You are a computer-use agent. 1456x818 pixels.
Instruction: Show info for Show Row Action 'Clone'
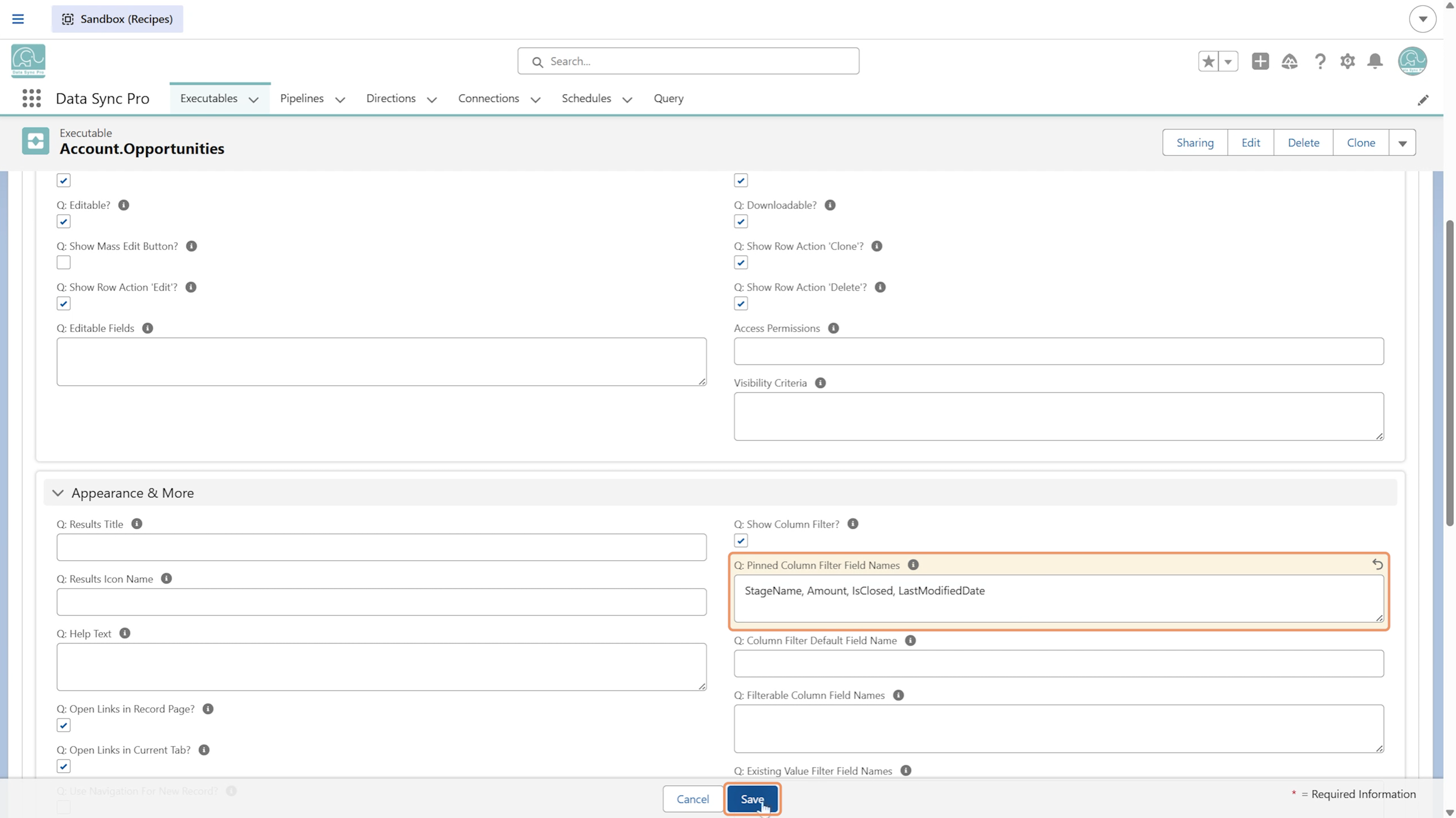pos(877,246)
